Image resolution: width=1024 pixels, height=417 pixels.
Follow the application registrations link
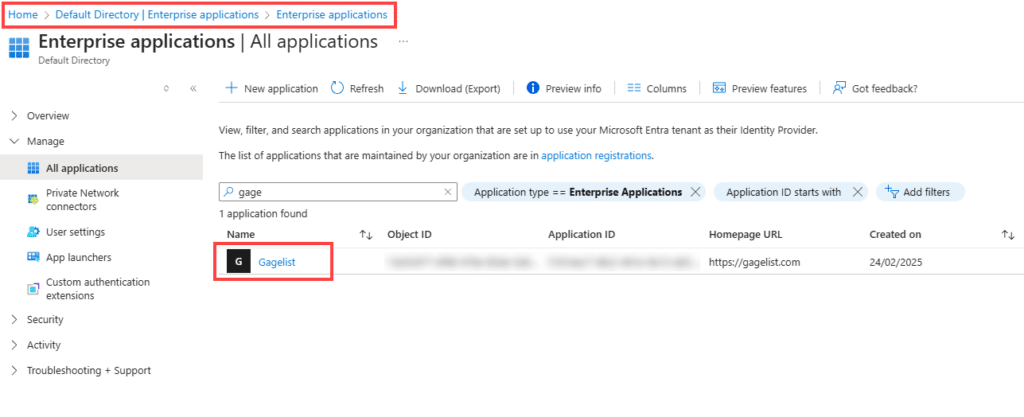click(x=596, y=156)
